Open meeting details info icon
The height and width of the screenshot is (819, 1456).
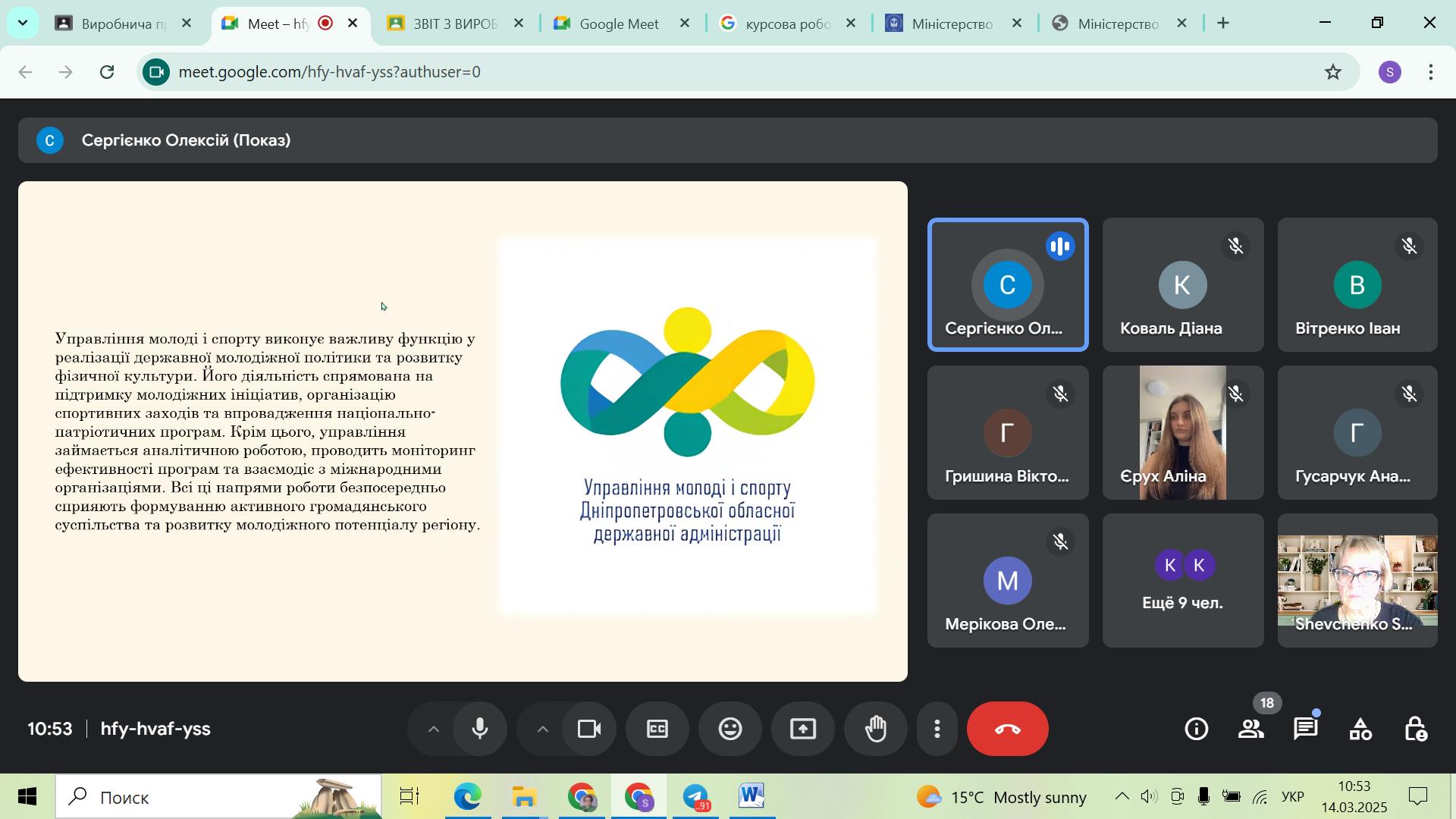[1197, 729]
